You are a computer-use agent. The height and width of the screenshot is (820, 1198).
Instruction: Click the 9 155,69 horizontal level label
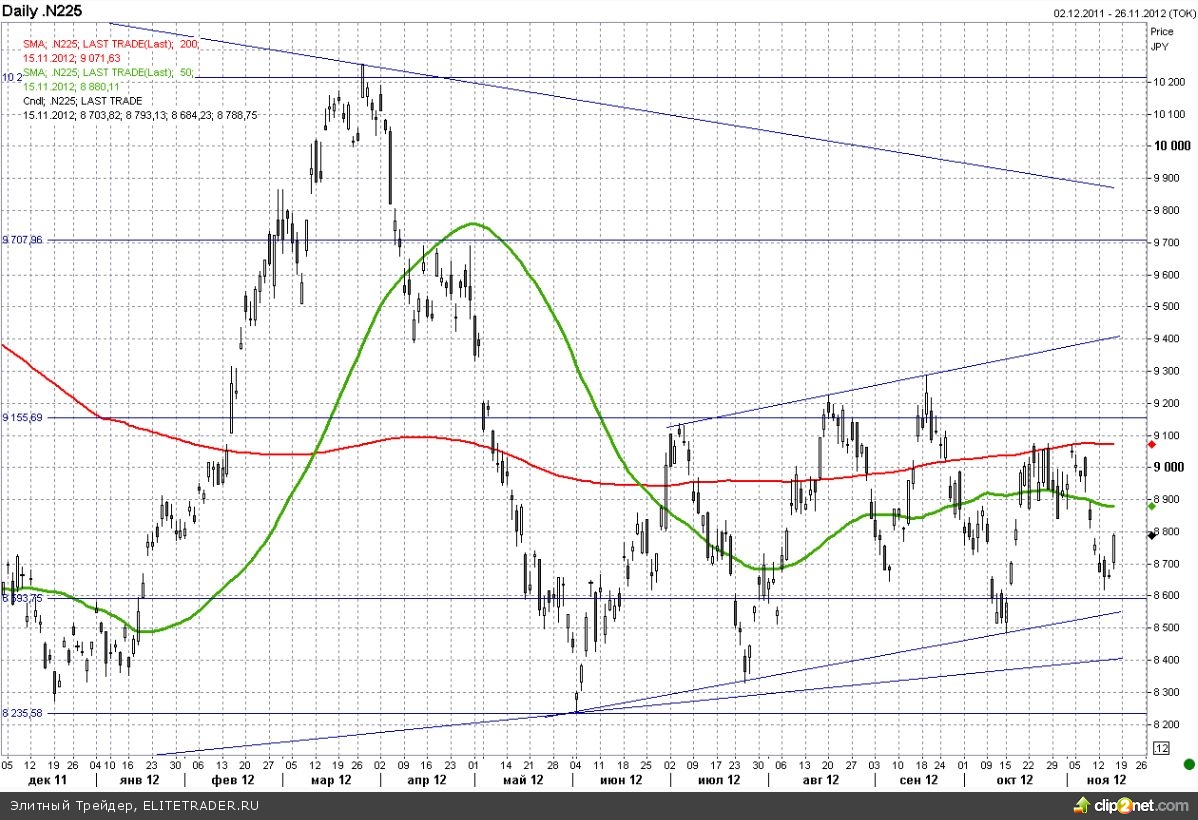tap(22, 417)
